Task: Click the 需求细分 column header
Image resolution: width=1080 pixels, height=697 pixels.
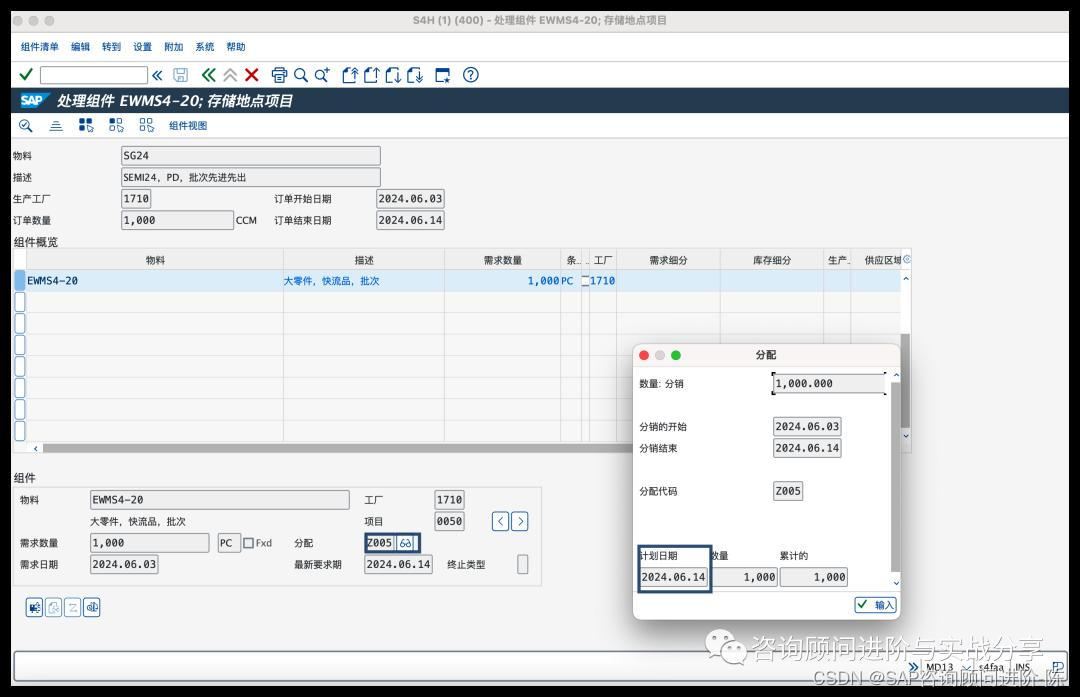Action: point(668,260)
